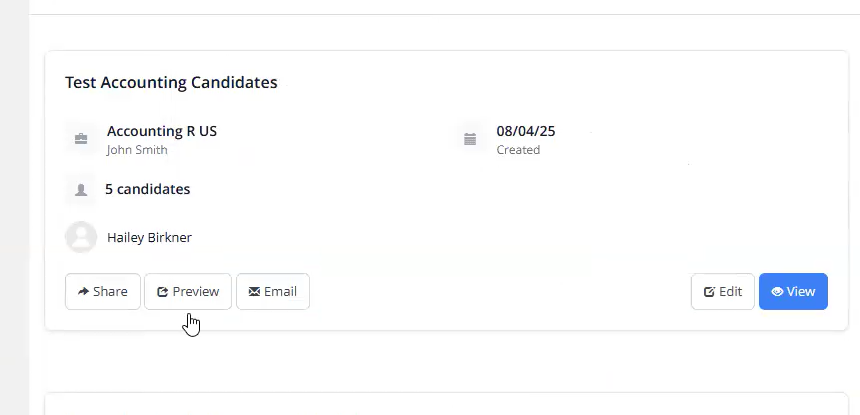Click the John Smith name text
860x415 pixels.
point(137,150)
